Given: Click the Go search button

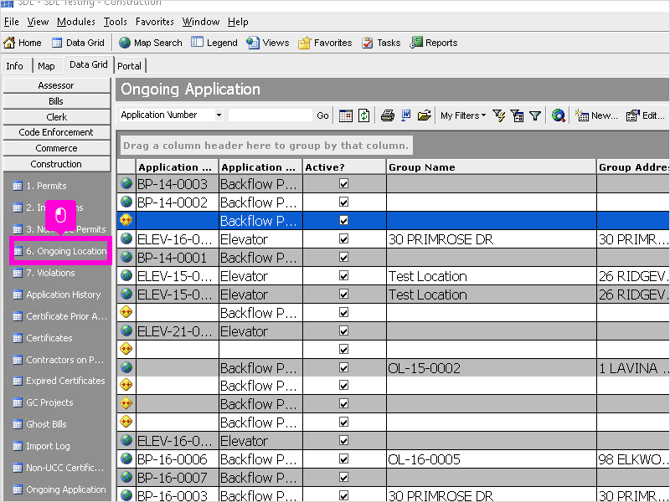Looking at the screenshot, I should (323, 115).
